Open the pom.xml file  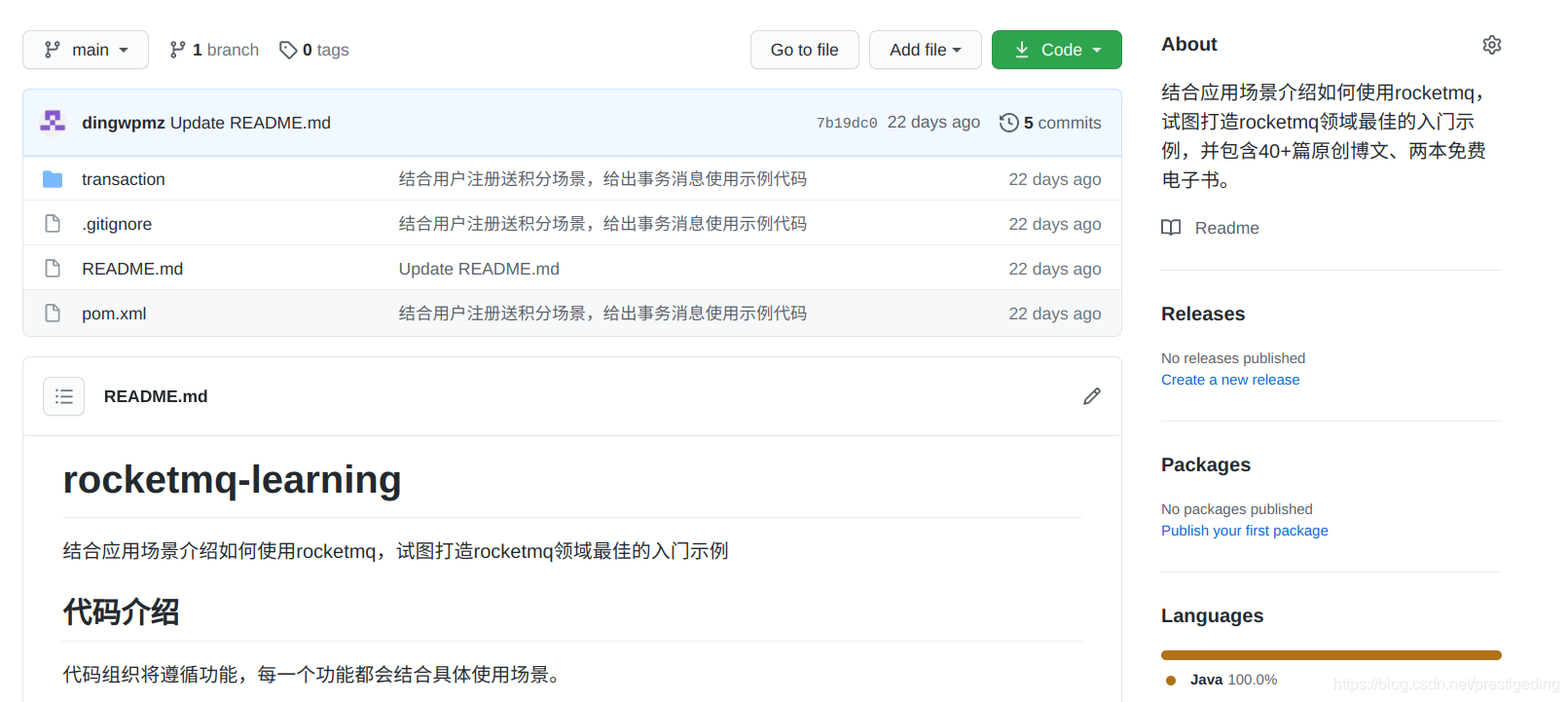tap(114, 314)
